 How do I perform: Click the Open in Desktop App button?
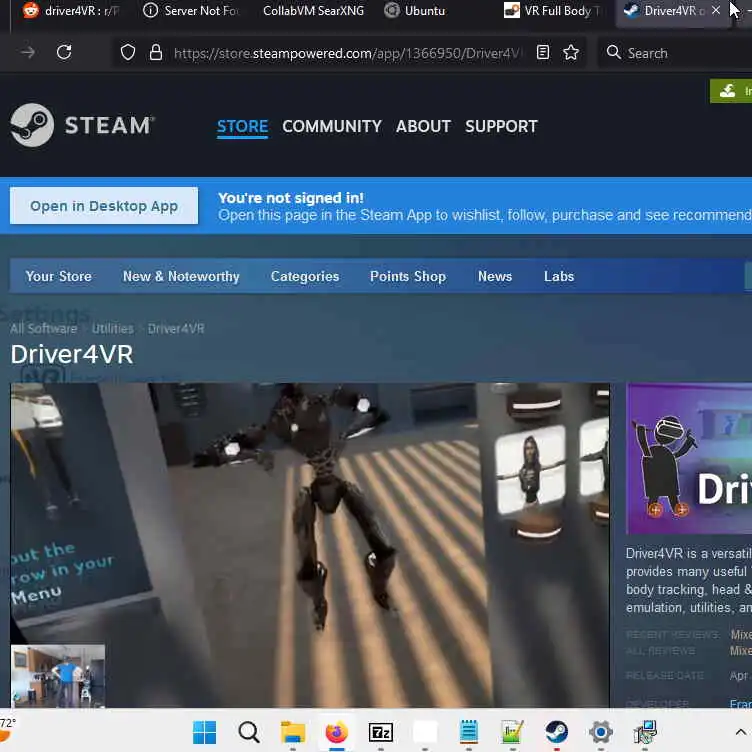click(104, 206)
